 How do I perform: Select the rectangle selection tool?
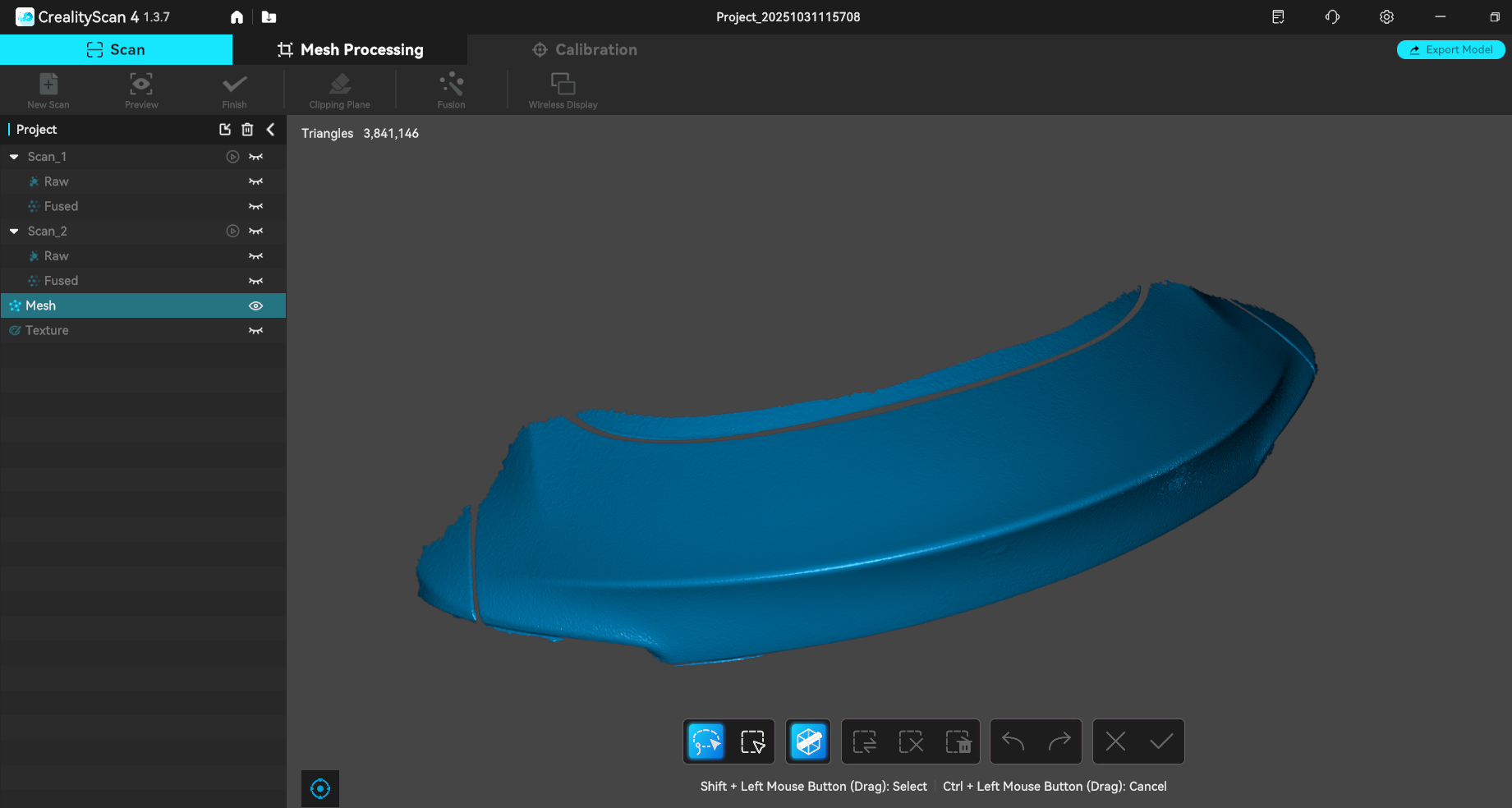pos(752,741)
